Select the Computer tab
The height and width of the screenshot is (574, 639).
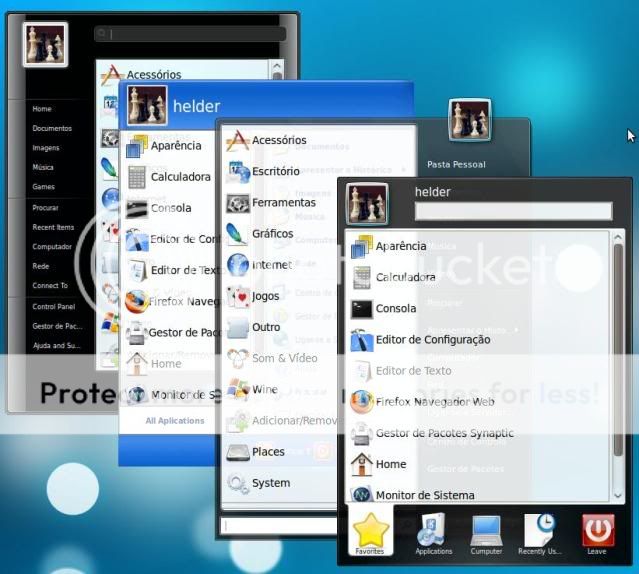pos(486,534)
